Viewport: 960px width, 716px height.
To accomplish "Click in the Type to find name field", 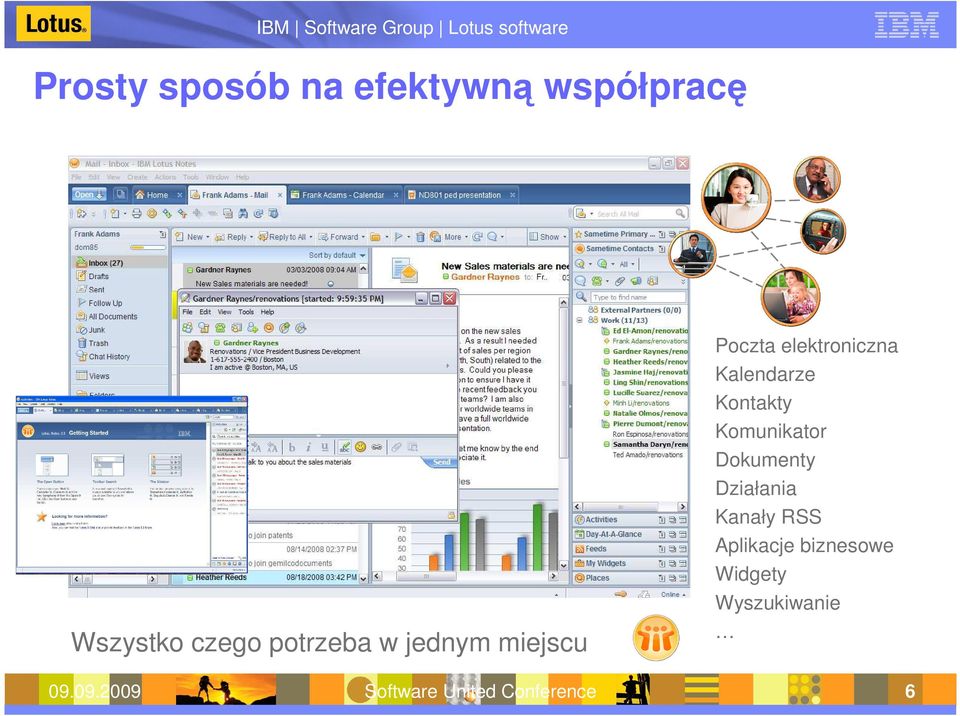I will pos(638,297).
